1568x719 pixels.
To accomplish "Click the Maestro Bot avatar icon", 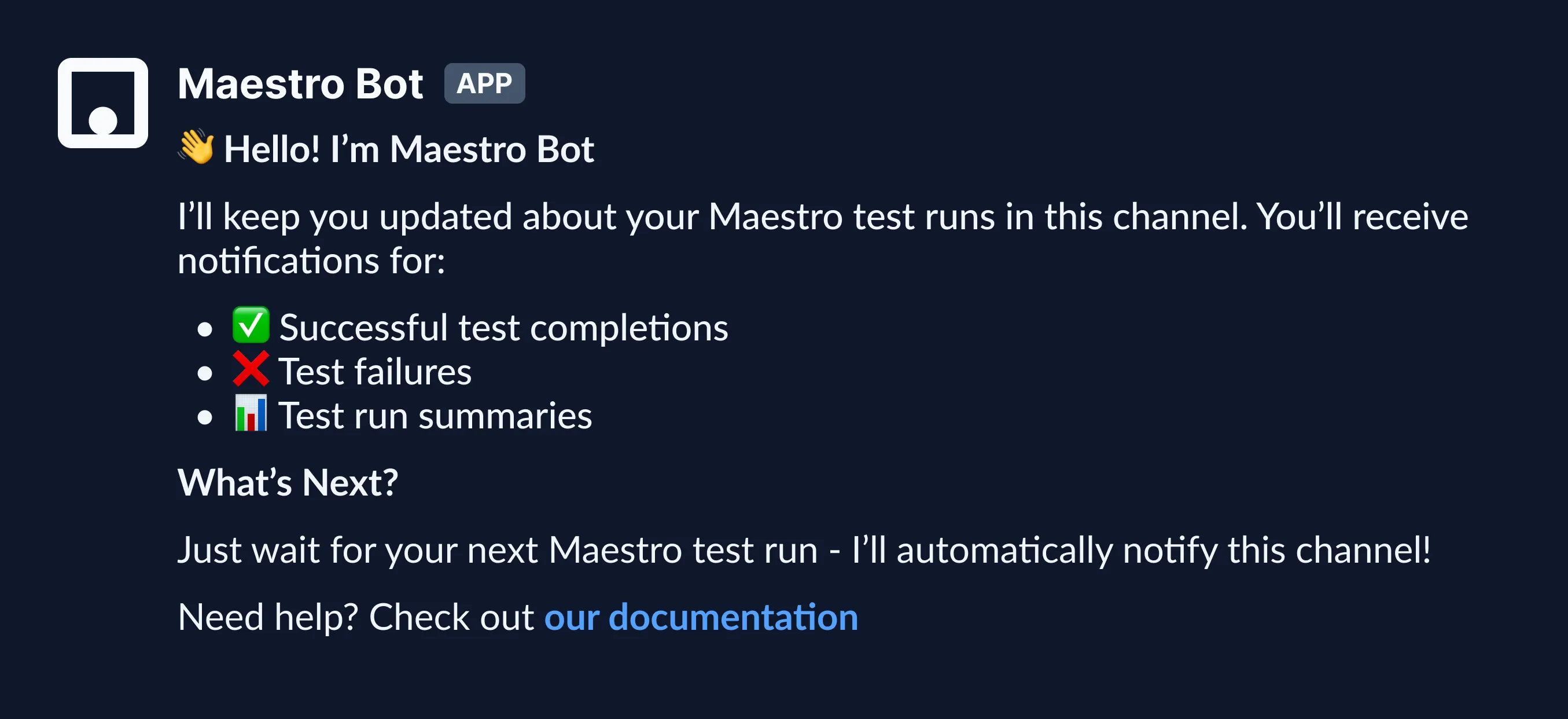I will click(x=103, y=103).
